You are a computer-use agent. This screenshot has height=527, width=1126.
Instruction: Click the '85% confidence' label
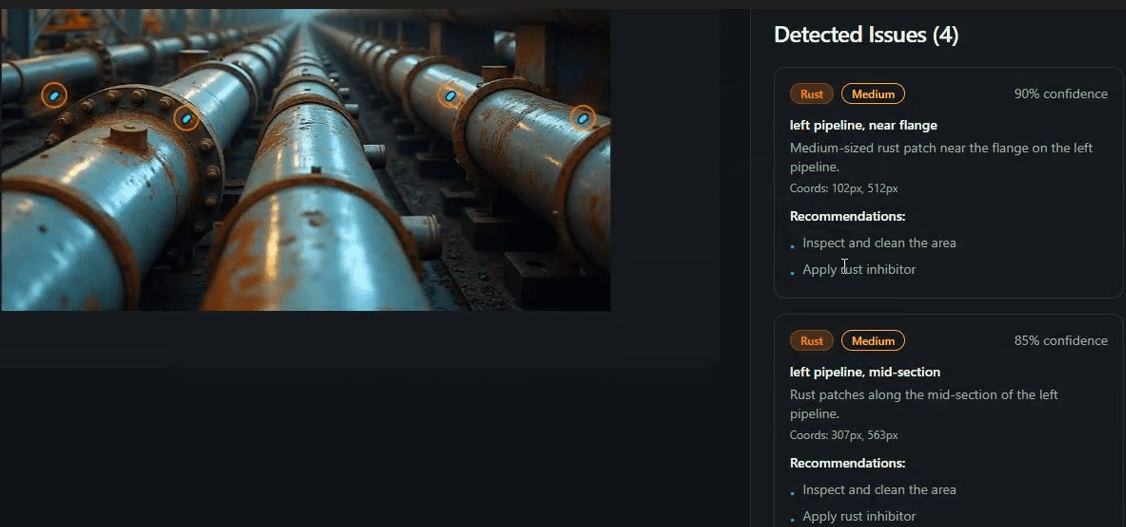tap(1061, 341)
